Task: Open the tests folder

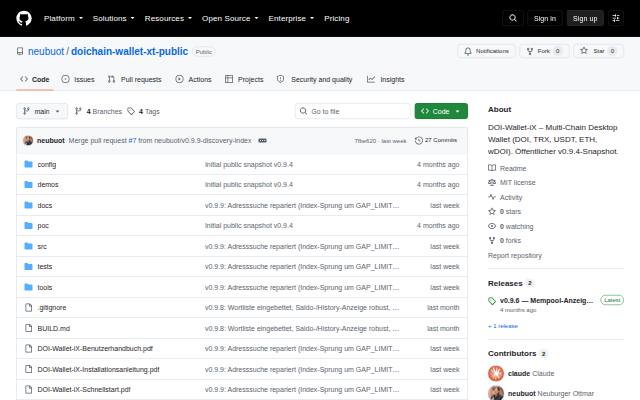Action: coord(44,267)
